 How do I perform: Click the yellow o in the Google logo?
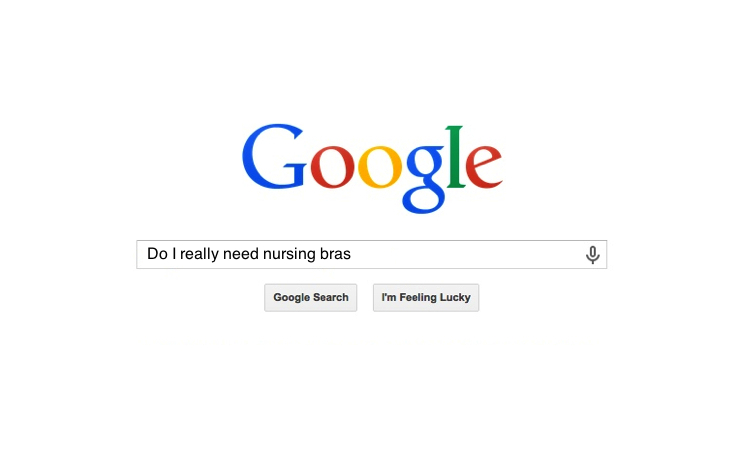(380, 166)
